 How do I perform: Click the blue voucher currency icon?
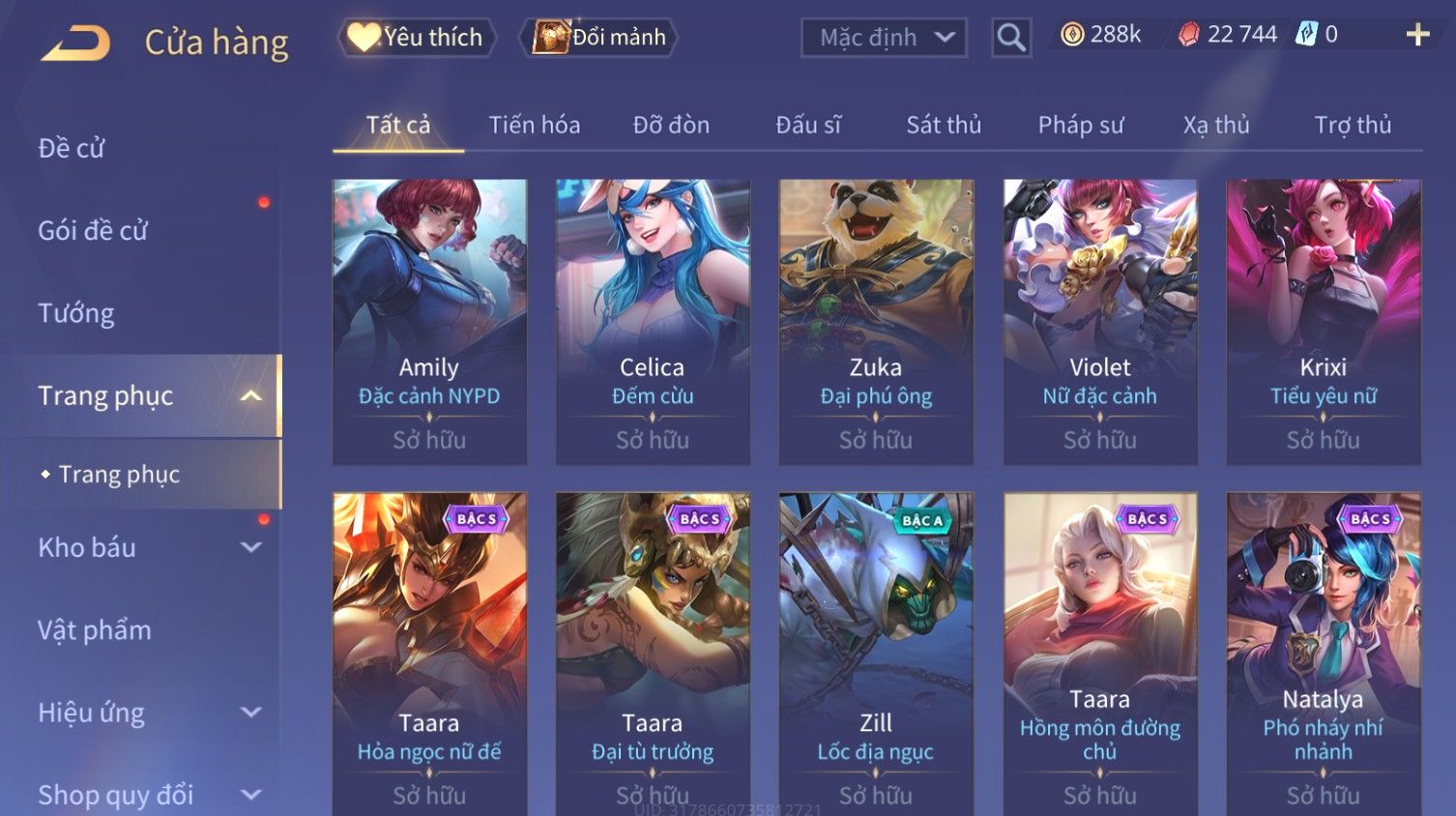[x=1306, y=35]
